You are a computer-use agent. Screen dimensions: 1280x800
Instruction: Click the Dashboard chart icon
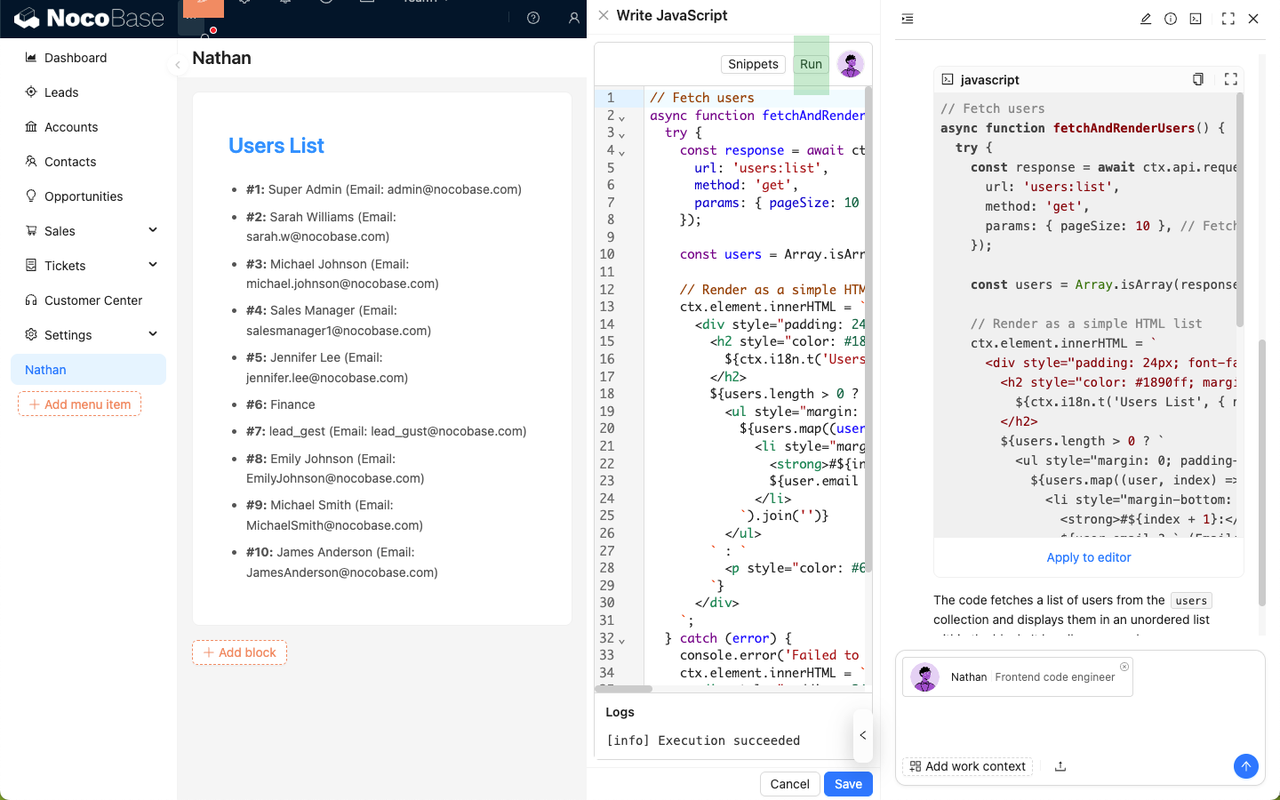(31, 58)
